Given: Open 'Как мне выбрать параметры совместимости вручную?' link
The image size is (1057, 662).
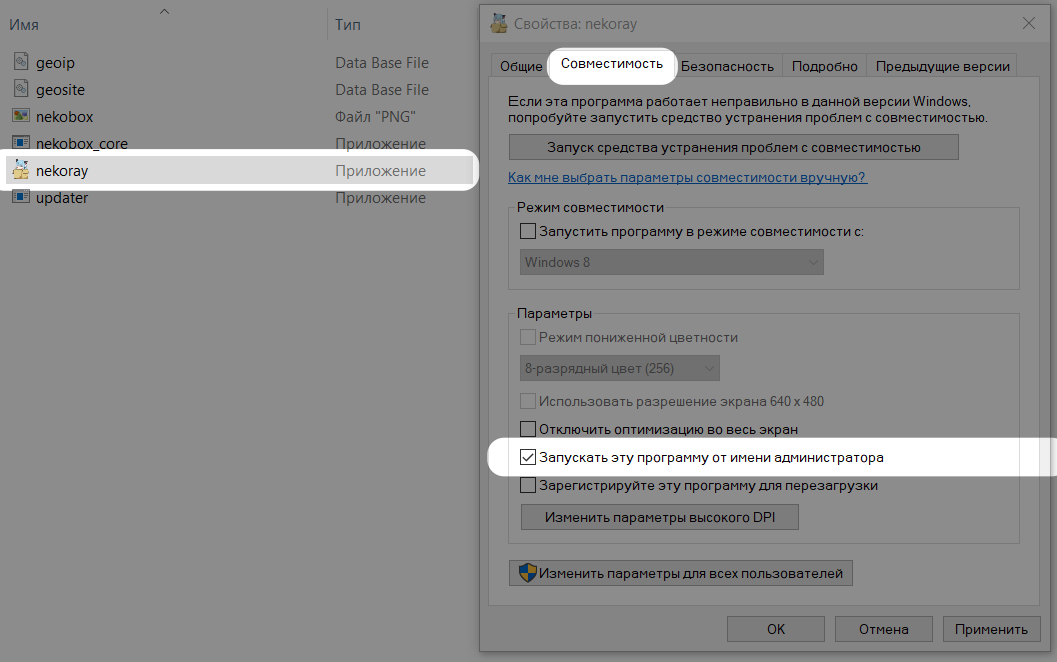Looking at the screenshot, I should tap(687, 177).
